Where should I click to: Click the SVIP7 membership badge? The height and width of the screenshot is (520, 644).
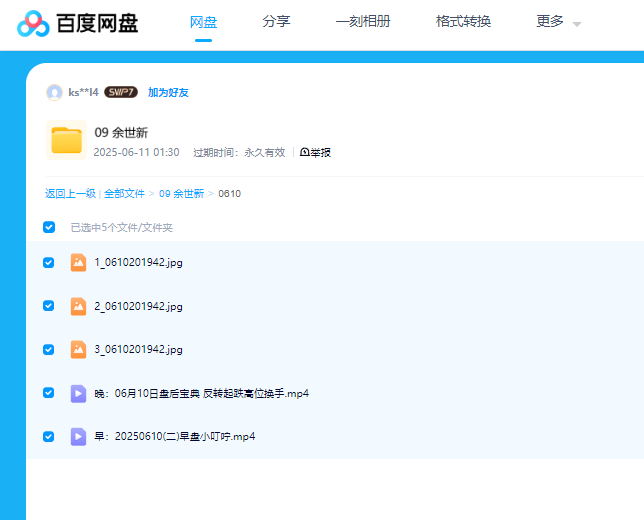121,92
